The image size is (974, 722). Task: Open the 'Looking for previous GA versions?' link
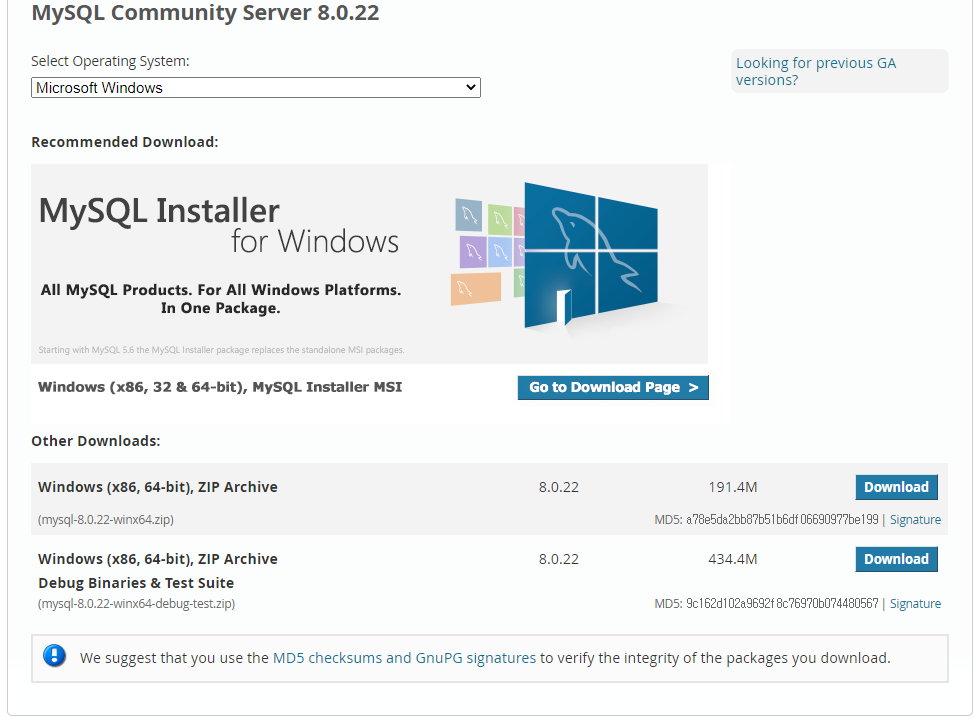click(x=816, y=71)
